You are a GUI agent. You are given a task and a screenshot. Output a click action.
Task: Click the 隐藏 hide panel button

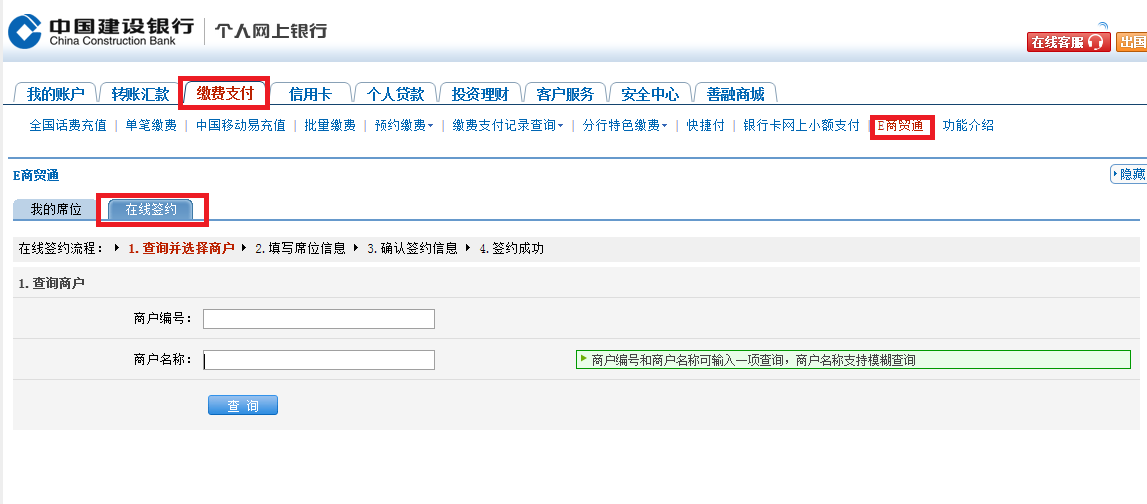tap(1128, 174)
